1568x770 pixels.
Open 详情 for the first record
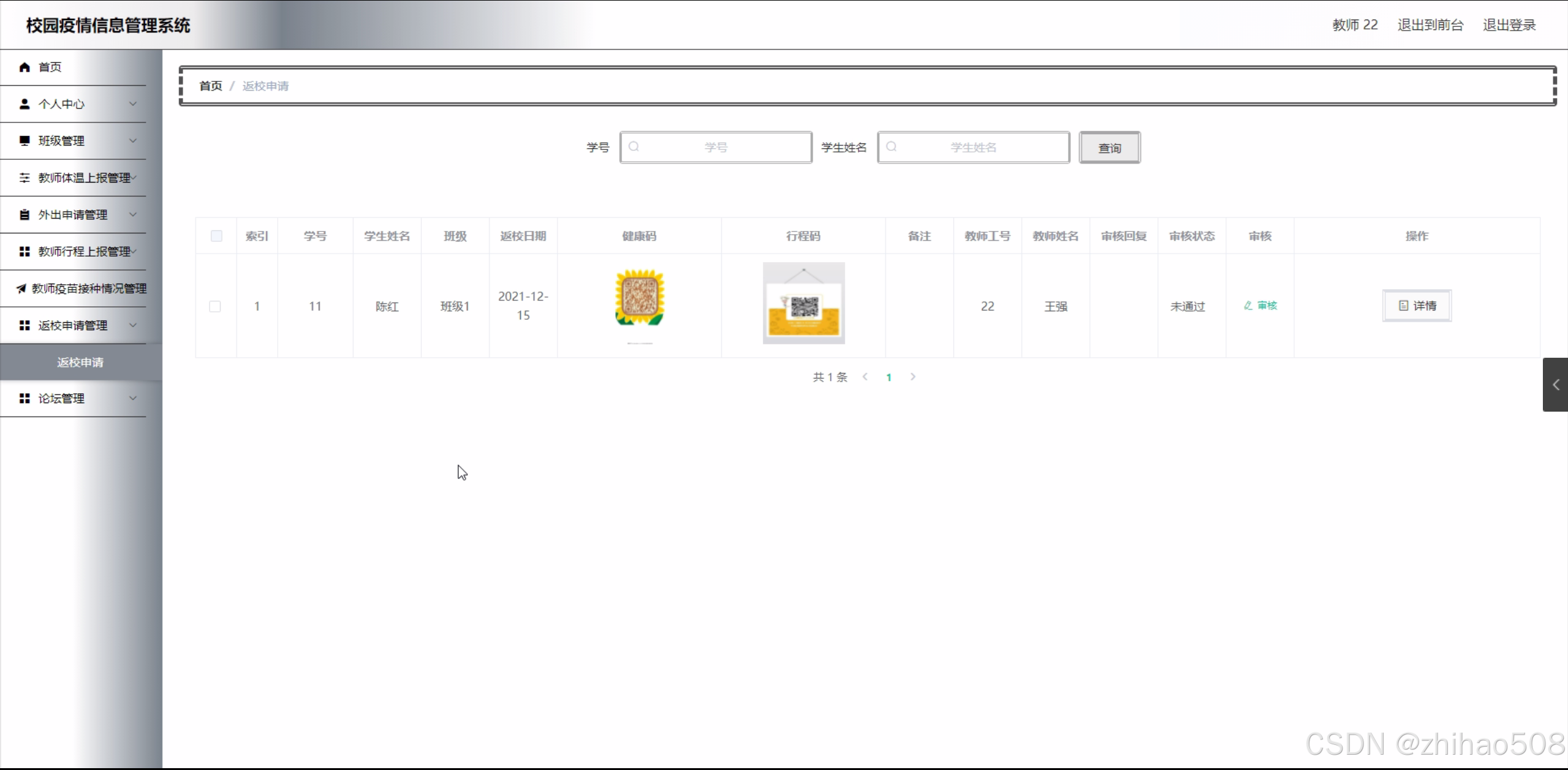click(1417, 306)
